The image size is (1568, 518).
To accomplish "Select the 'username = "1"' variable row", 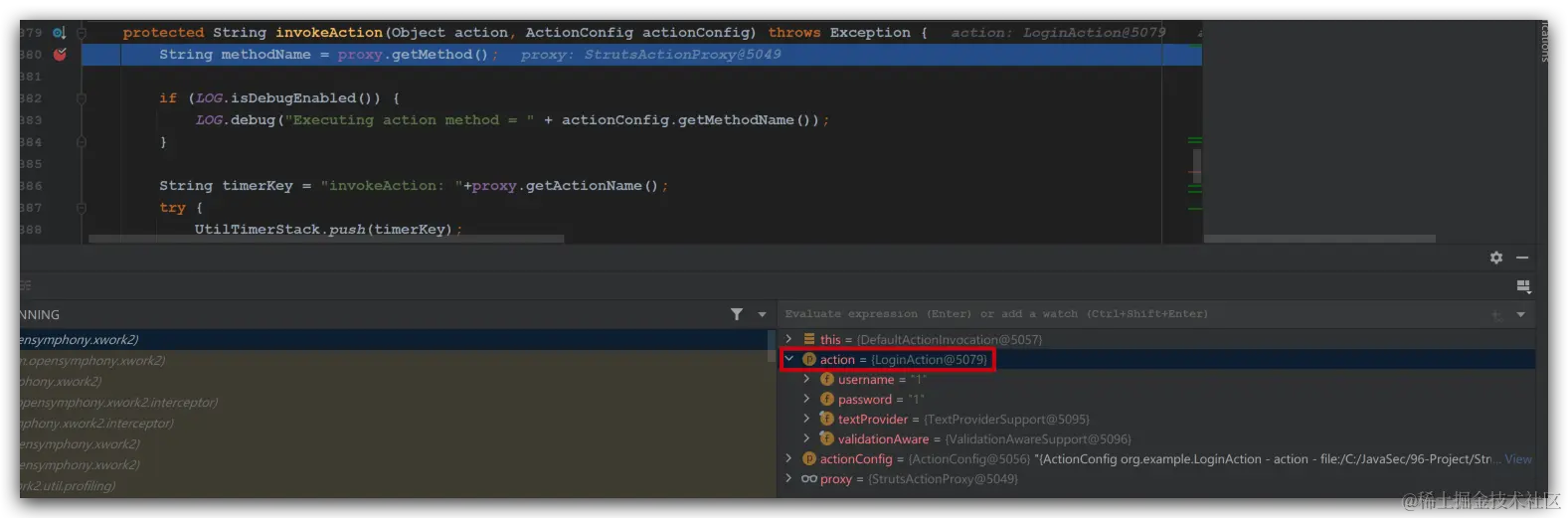I will pos(1157,379).
